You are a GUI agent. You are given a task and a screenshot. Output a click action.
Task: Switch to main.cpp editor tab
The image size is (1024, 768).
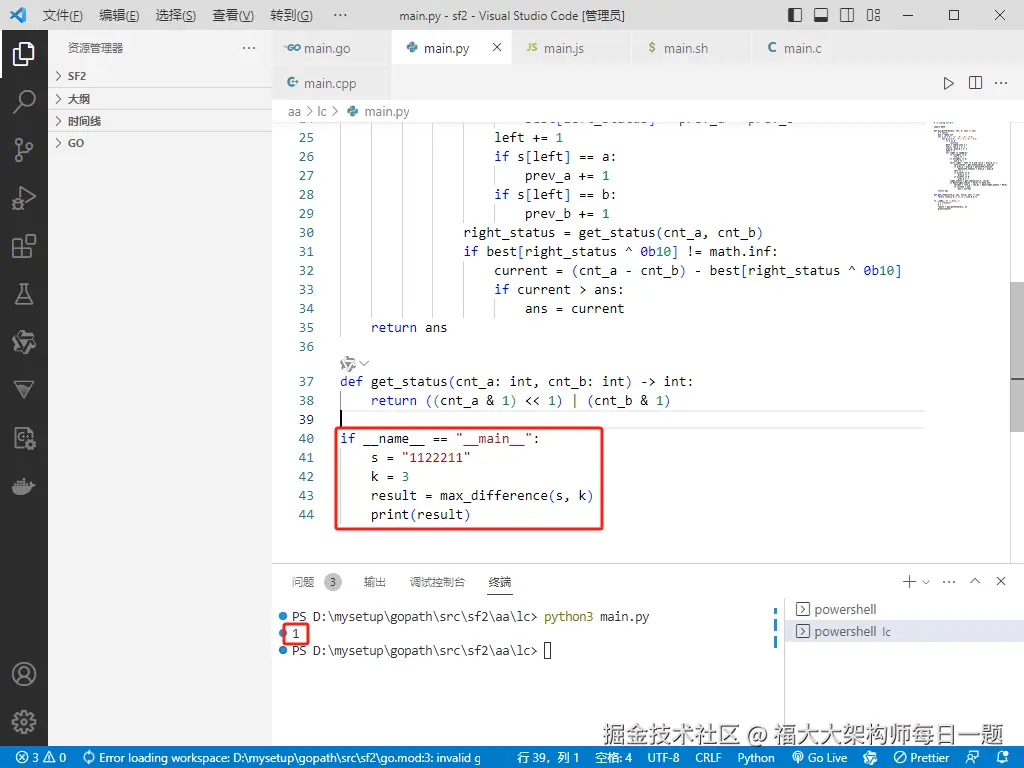[332, 83]
